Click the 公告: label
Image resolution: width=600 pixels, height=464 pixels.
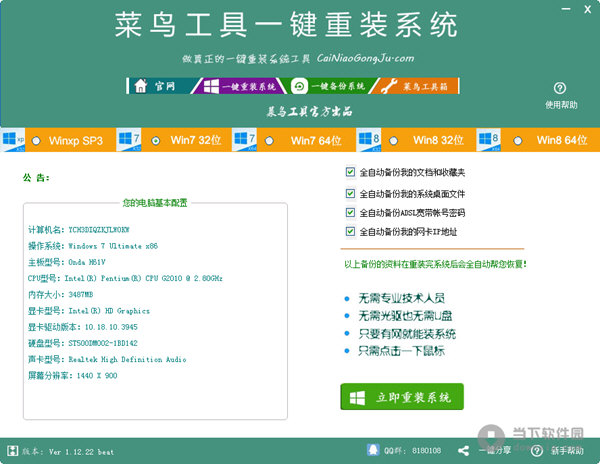[x=36, y=177]
